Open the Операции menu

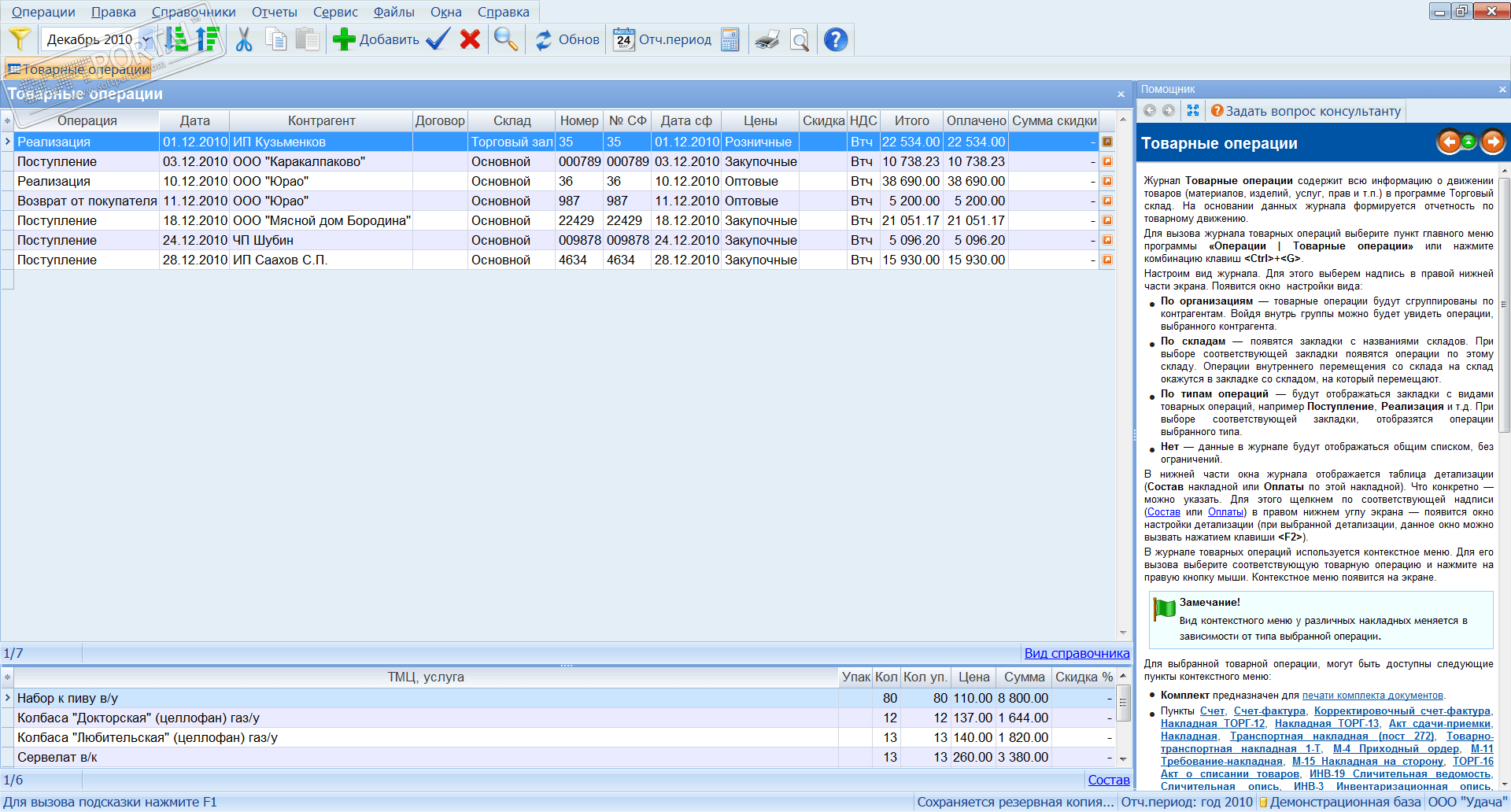click(43, 12)
